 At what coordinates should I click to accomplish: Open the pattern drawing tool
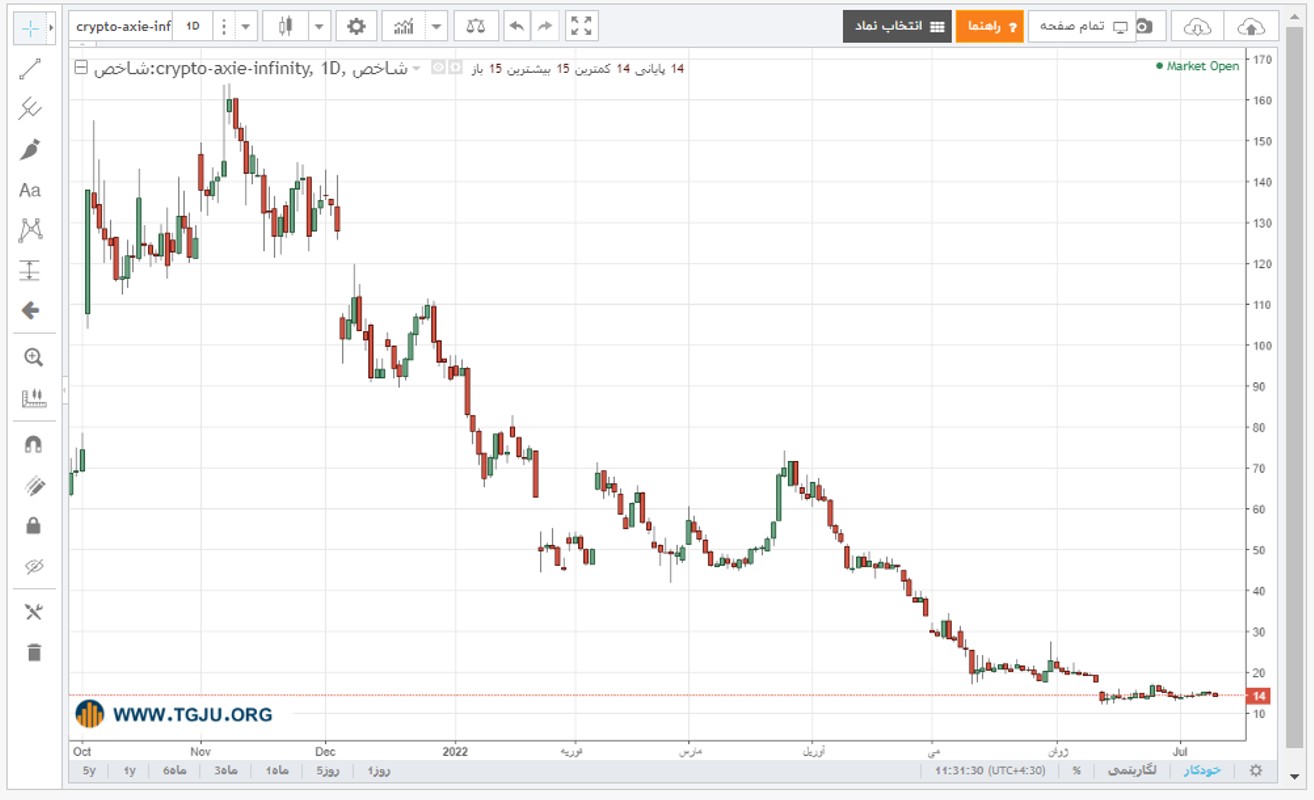tap(31, 230)
